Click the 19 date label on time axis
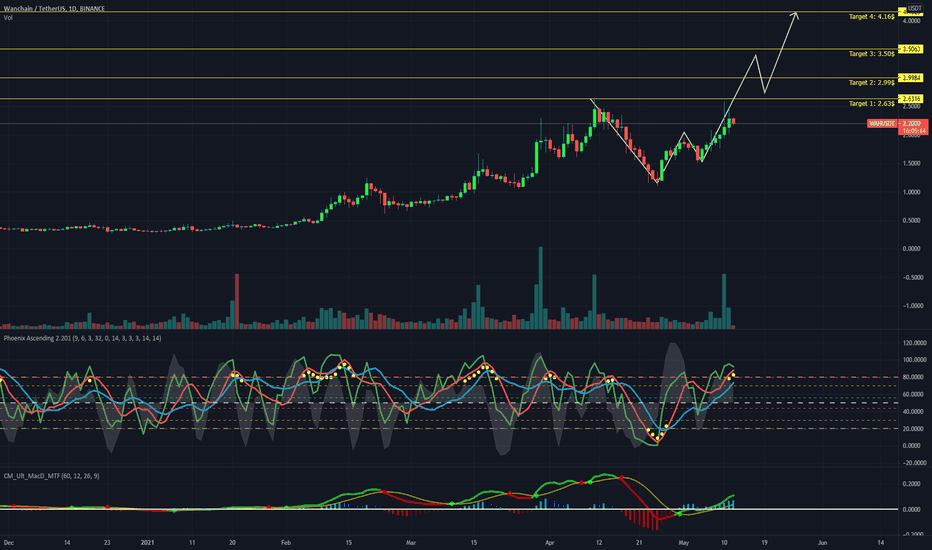This screenshot has height=550, width=932. (x=764, y=543)
